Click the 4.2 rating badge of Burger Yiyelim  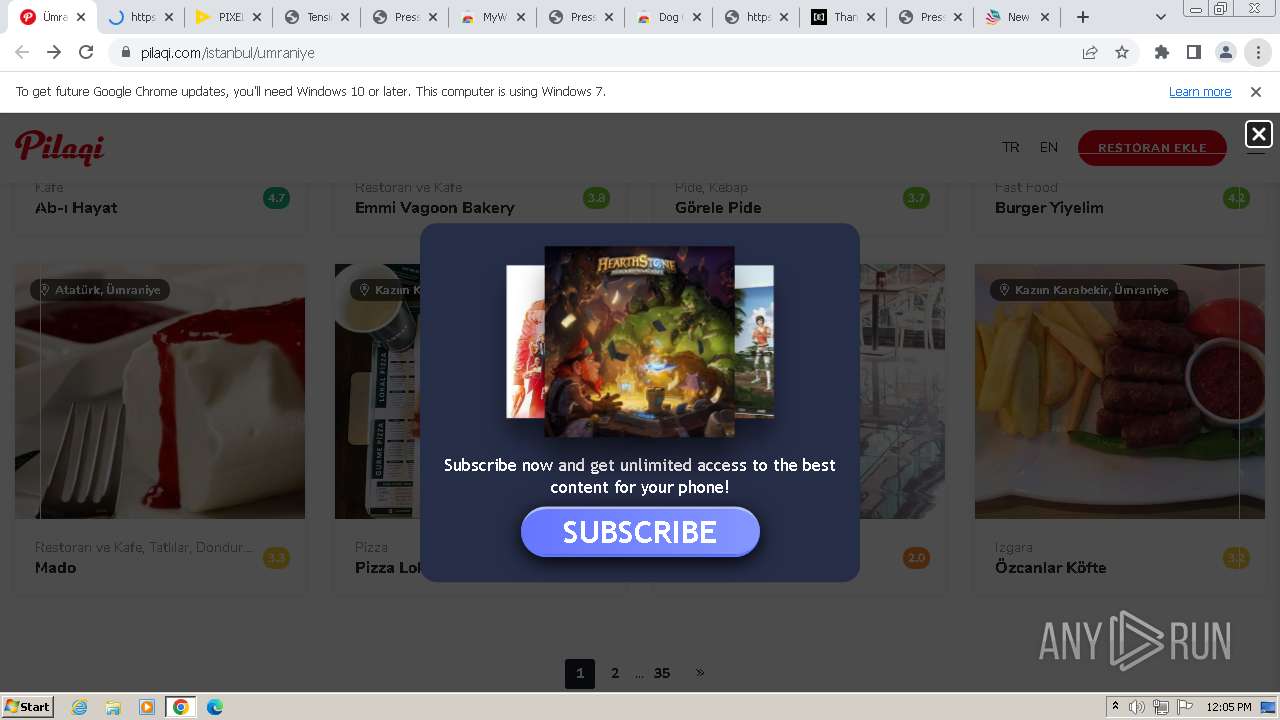[x=1237, y=198]
